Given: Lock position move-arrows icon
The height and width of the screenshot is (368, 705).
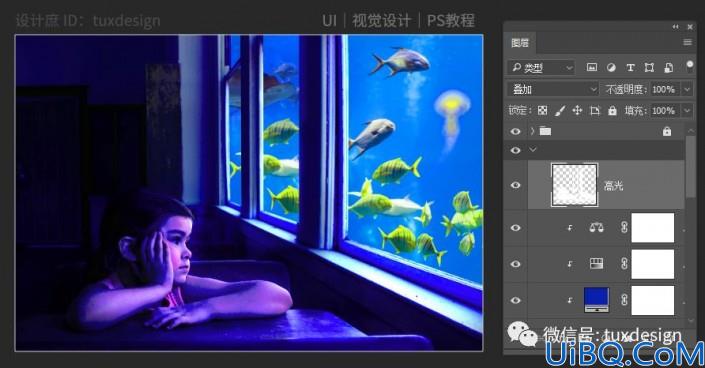Looking at the screenshot, I should point(577,111).
